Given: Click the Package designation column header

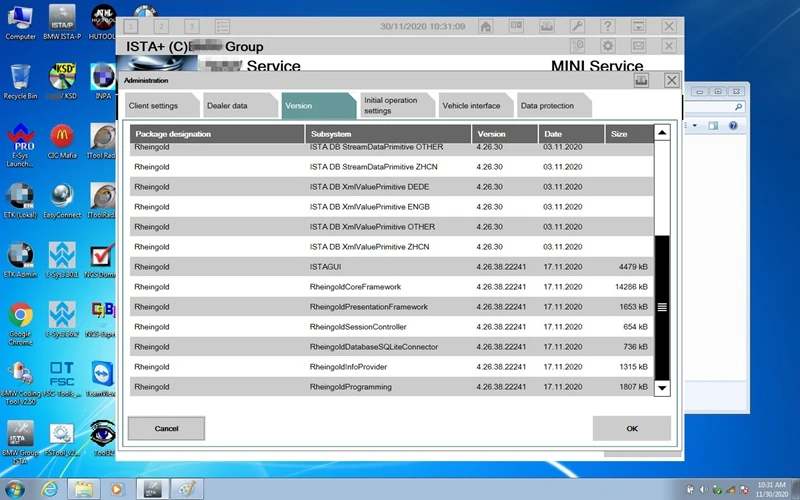Looking at the screenshot, I should point(217,134).
